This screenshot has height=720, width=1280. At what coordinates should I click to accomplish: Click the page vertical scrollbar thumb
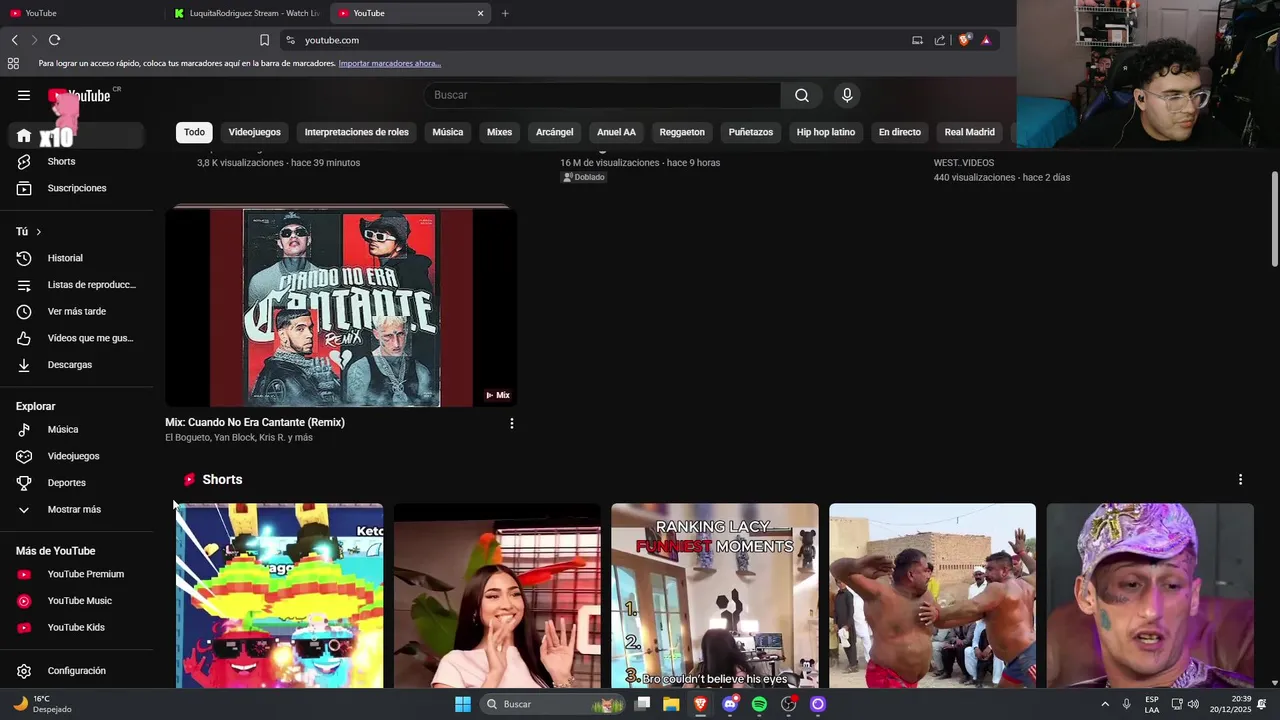pos(1274,219)
